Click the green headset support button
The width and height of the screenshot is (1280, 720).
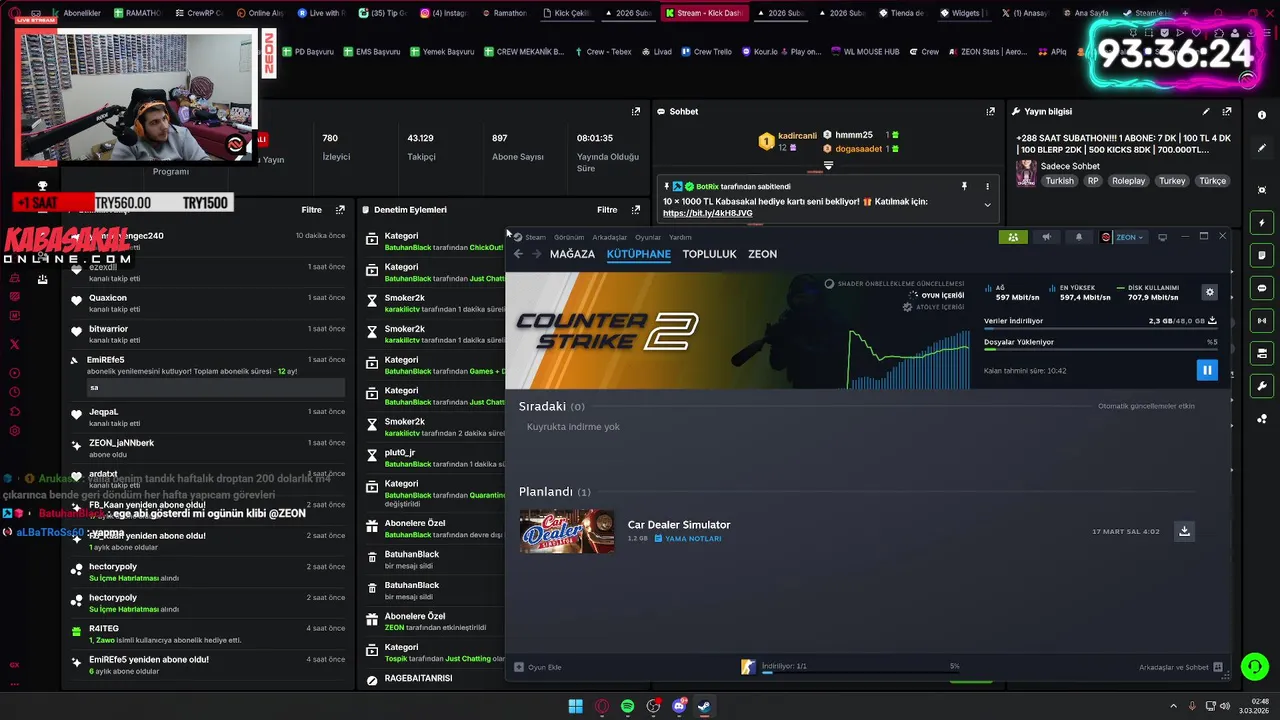(1253, 665)
